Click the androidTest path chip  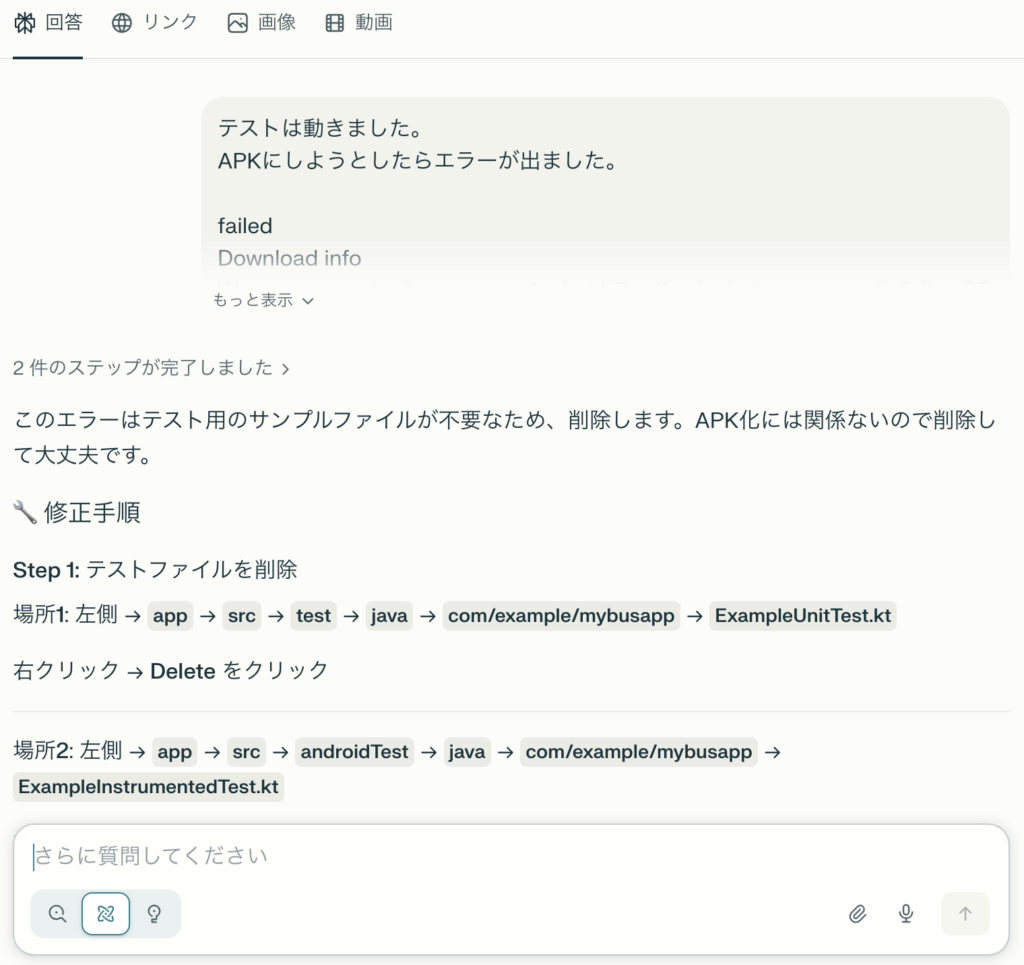(x=354, y=751)
